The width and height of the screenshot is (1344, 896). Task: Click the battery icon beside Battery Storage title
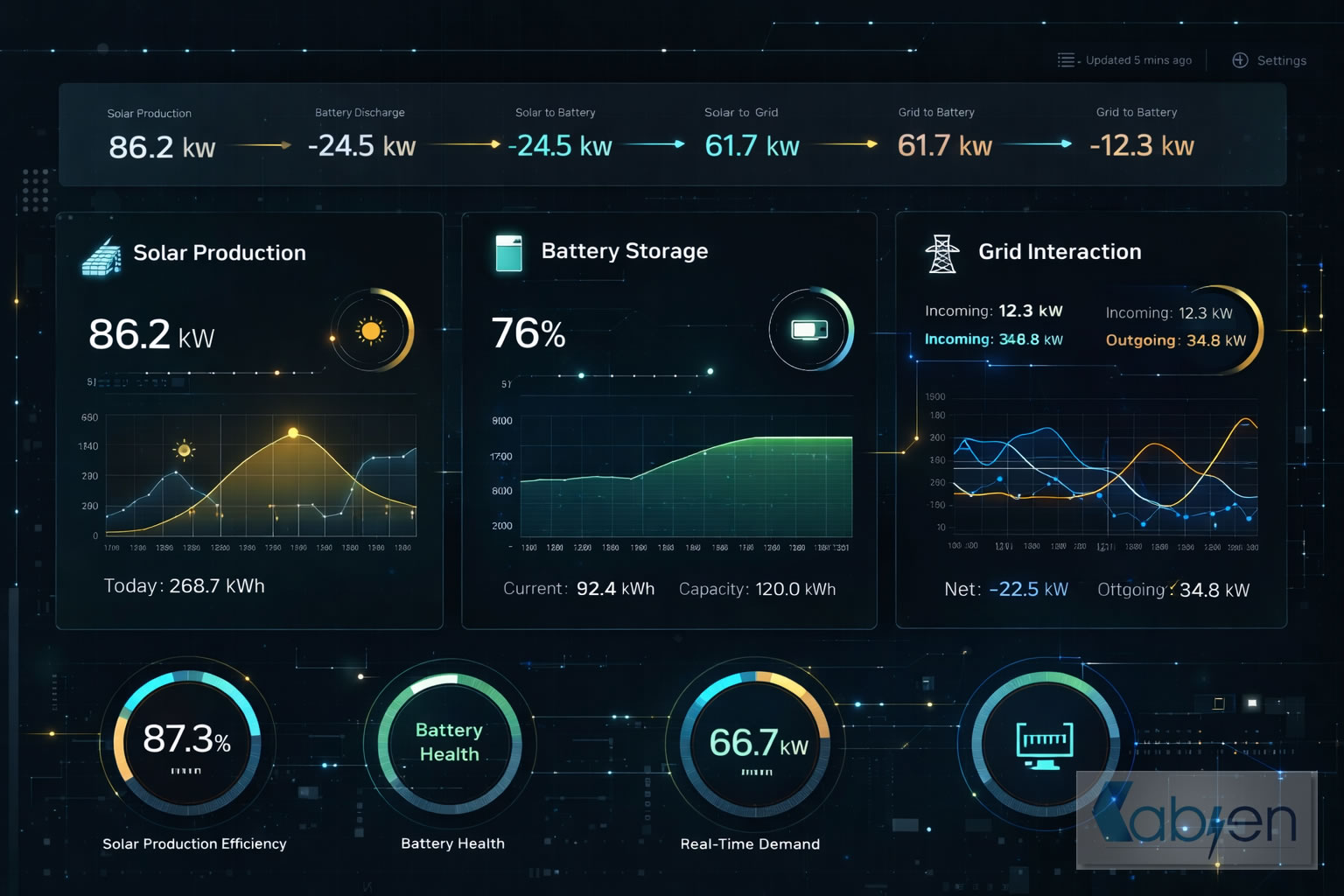(508, 253)
